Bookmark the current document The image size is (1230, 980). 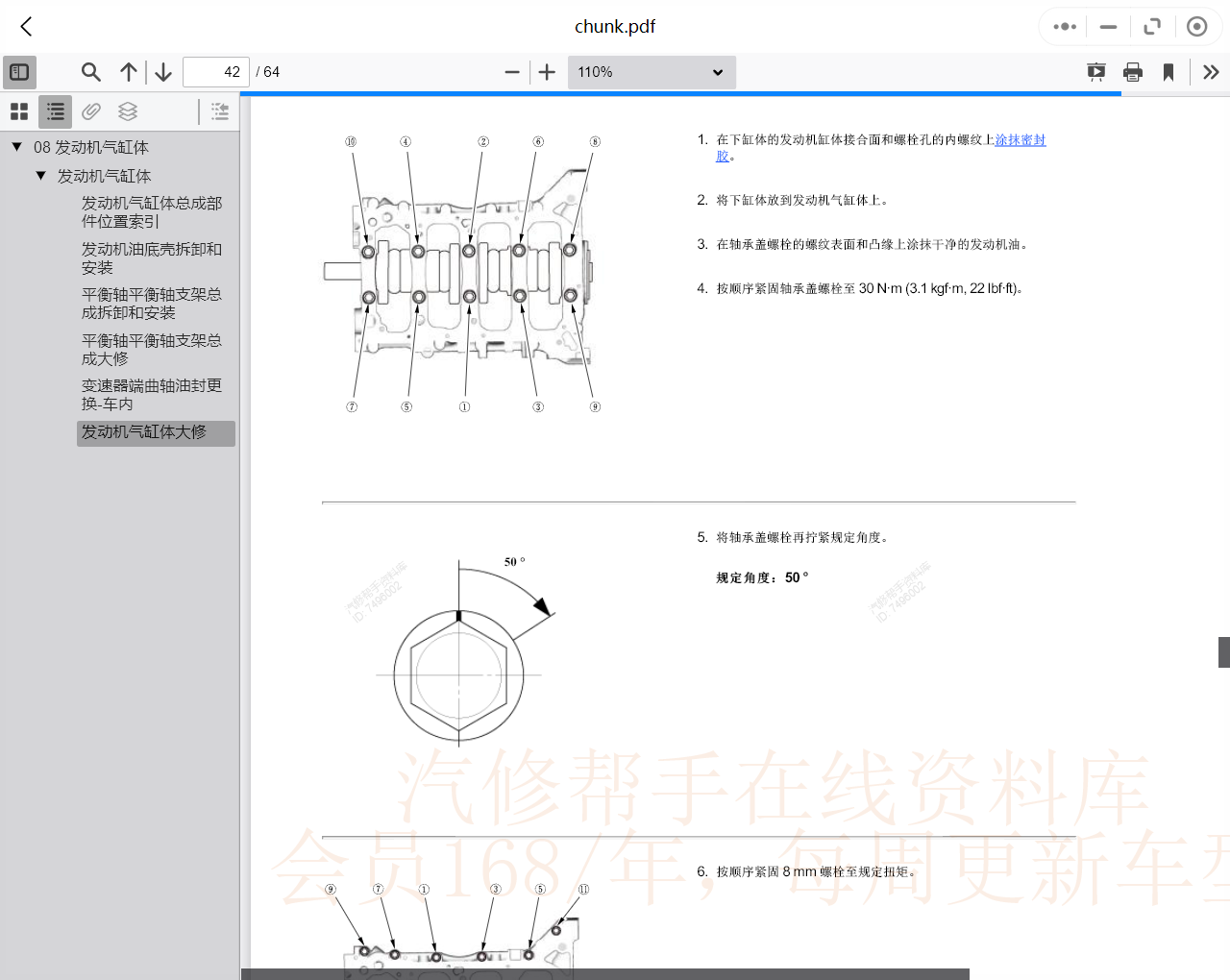pyautogui.click(x=1168, y=72)
